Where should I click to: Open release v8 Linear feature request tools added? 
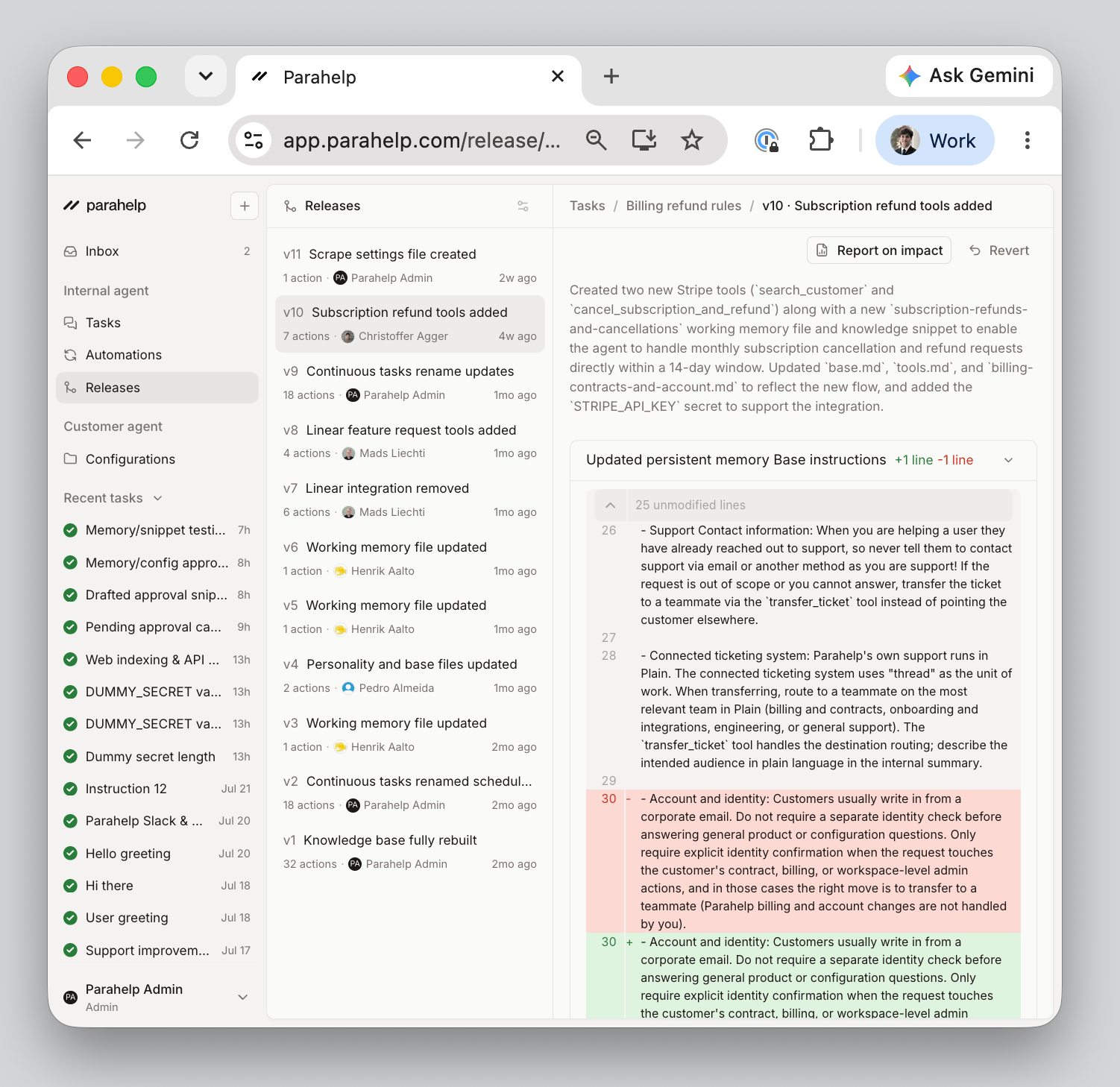pos(409,441)
